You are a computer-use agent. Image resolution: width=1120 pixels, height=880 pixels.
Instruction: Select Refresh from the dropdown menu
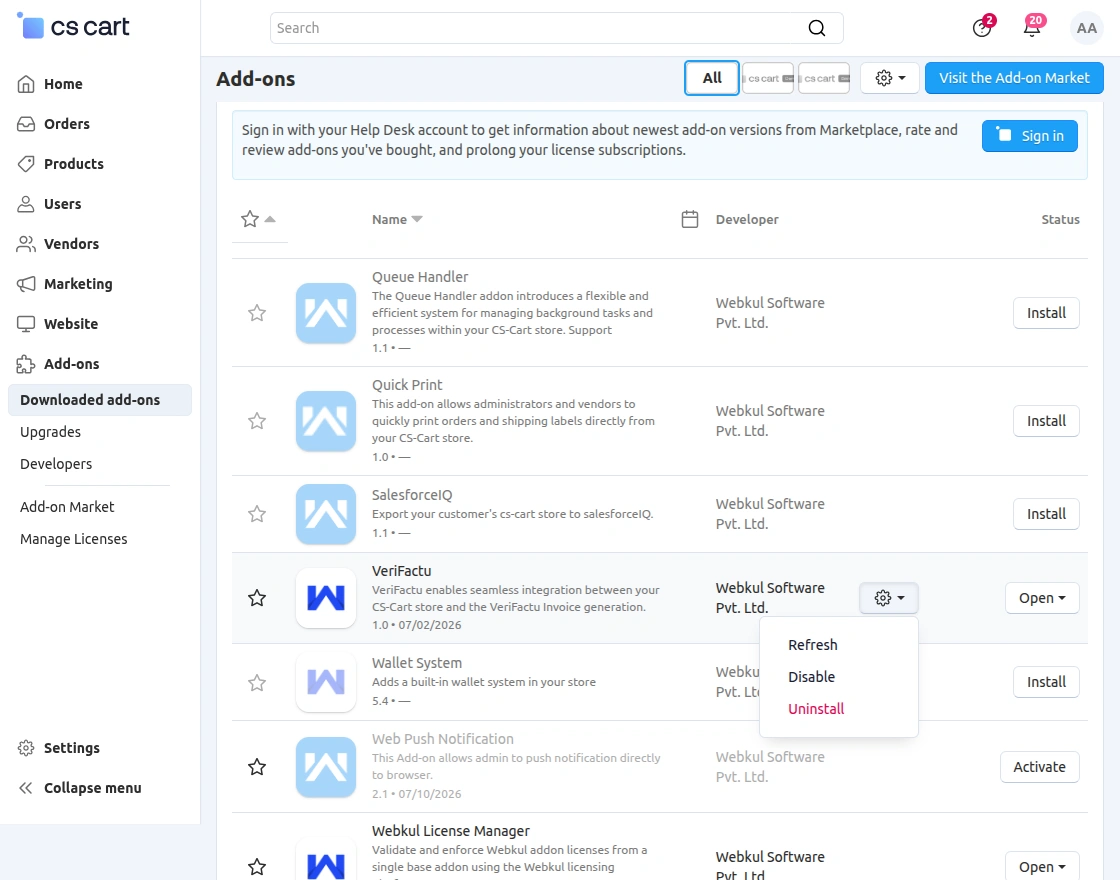click(813, 645)
